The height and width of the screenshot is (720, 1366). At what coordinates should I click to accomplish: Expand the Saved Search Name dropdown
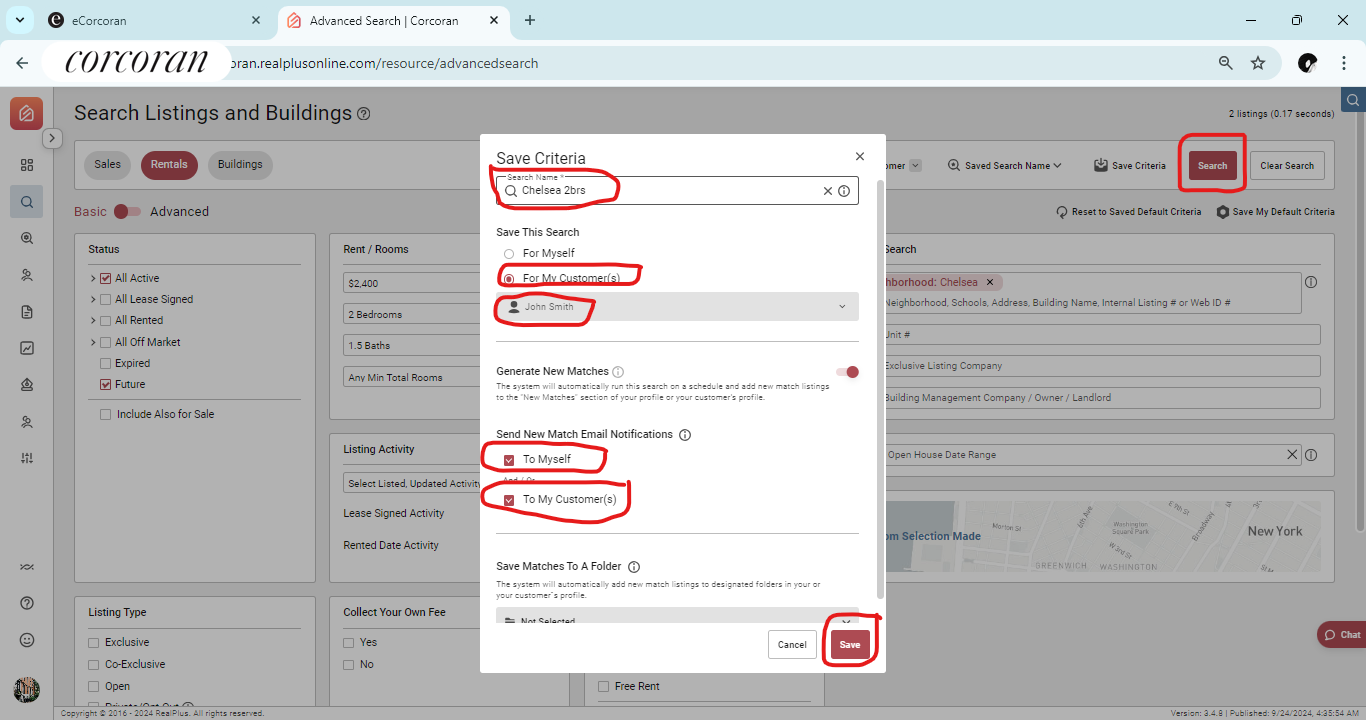pos(1005,166)
